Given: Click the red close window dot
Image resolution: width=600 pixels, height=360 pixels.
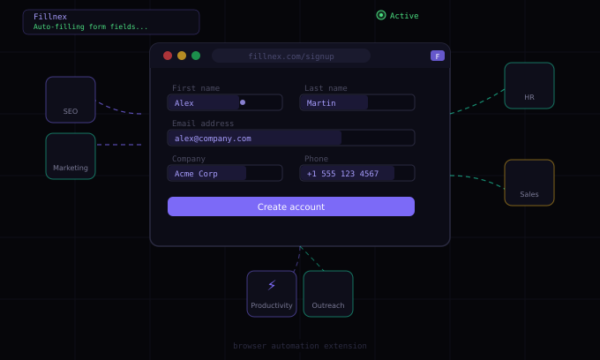Looking at the screenshot, I should (x=168, y=56).
